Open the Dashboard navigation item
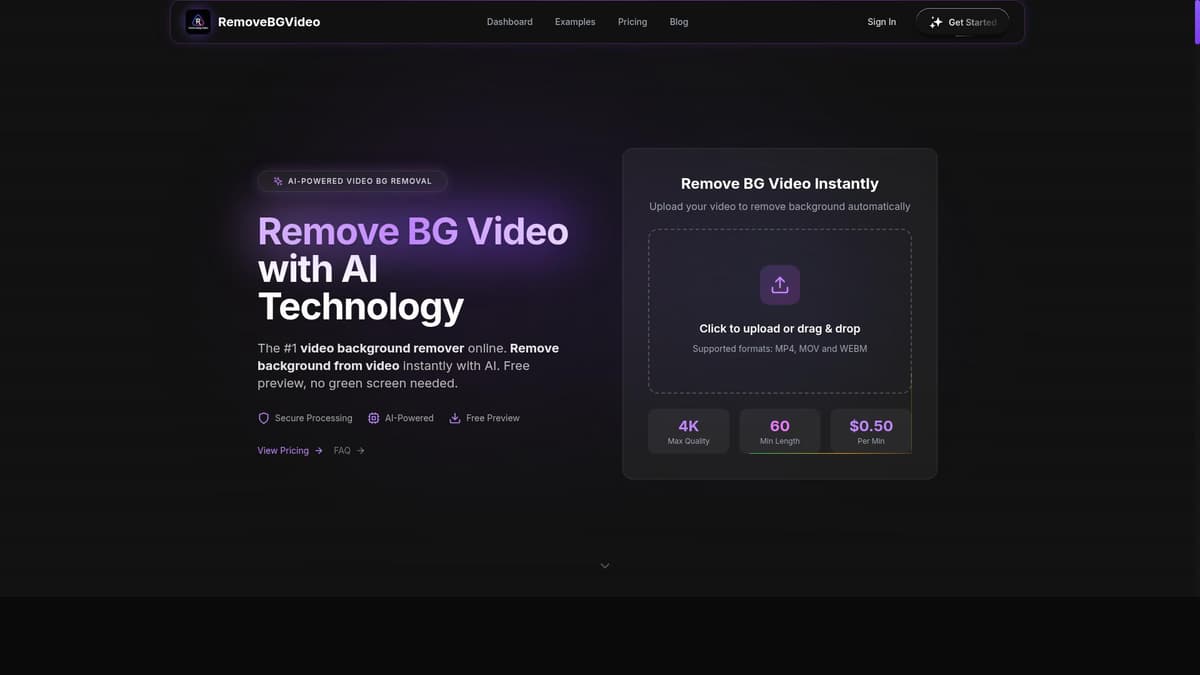Viewport: 1200px width, 675px height. tap(509, 21)
